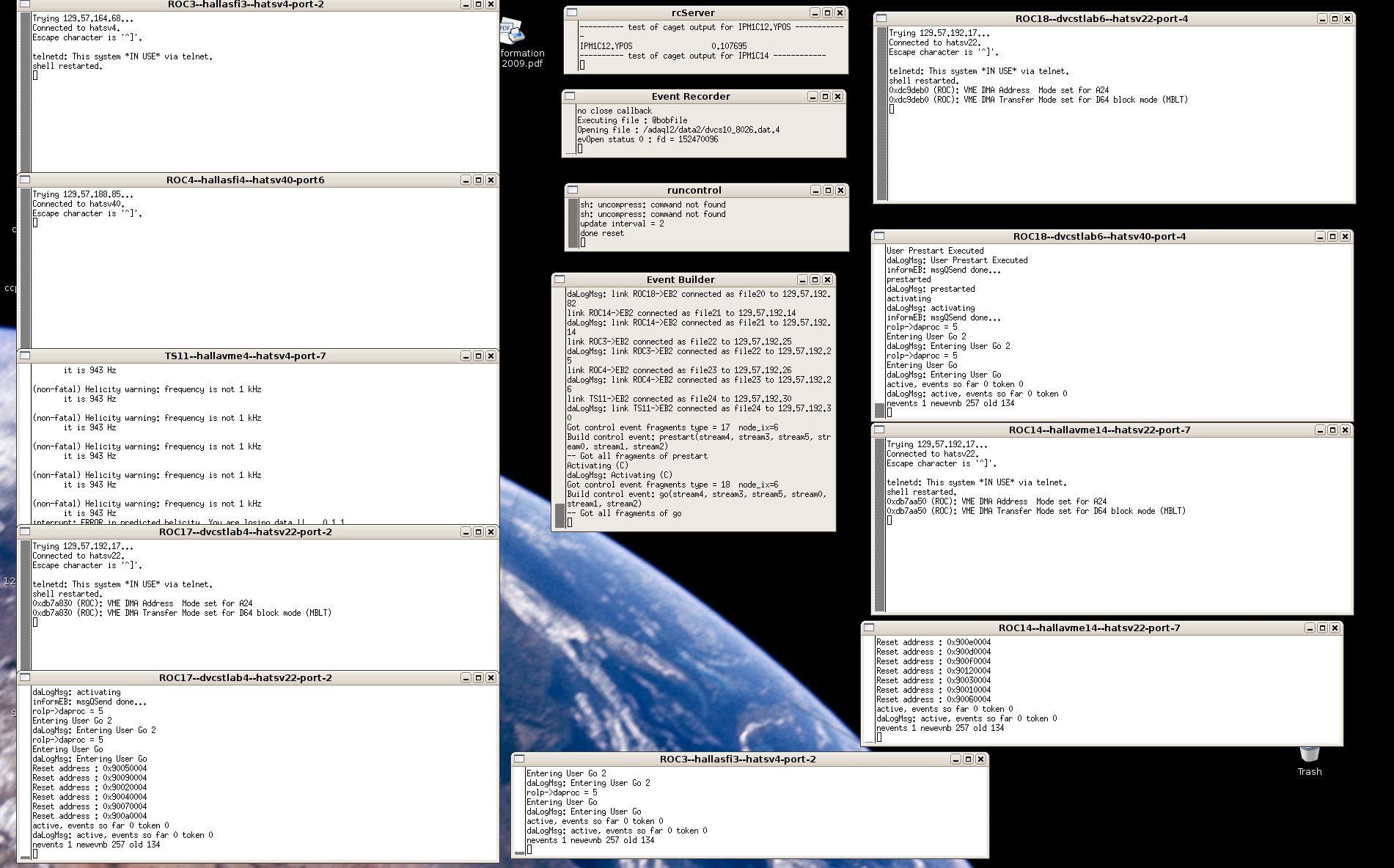Maximize the rcServer window

pos(827,12)
